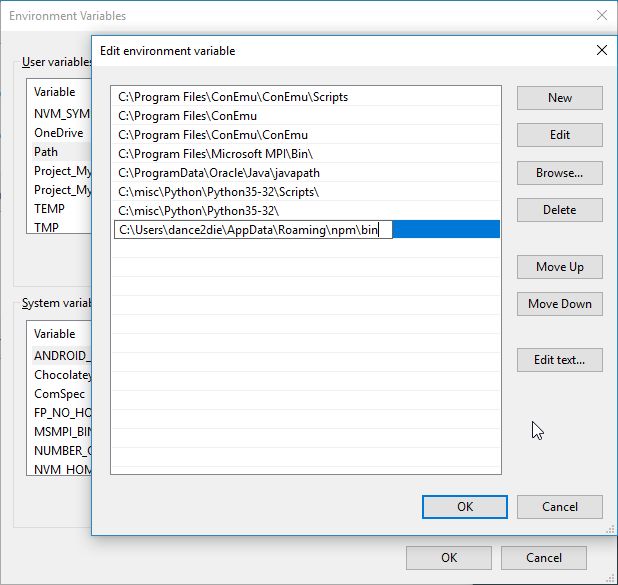
Task: Move the selected entry up
Action: click(559, 267)
